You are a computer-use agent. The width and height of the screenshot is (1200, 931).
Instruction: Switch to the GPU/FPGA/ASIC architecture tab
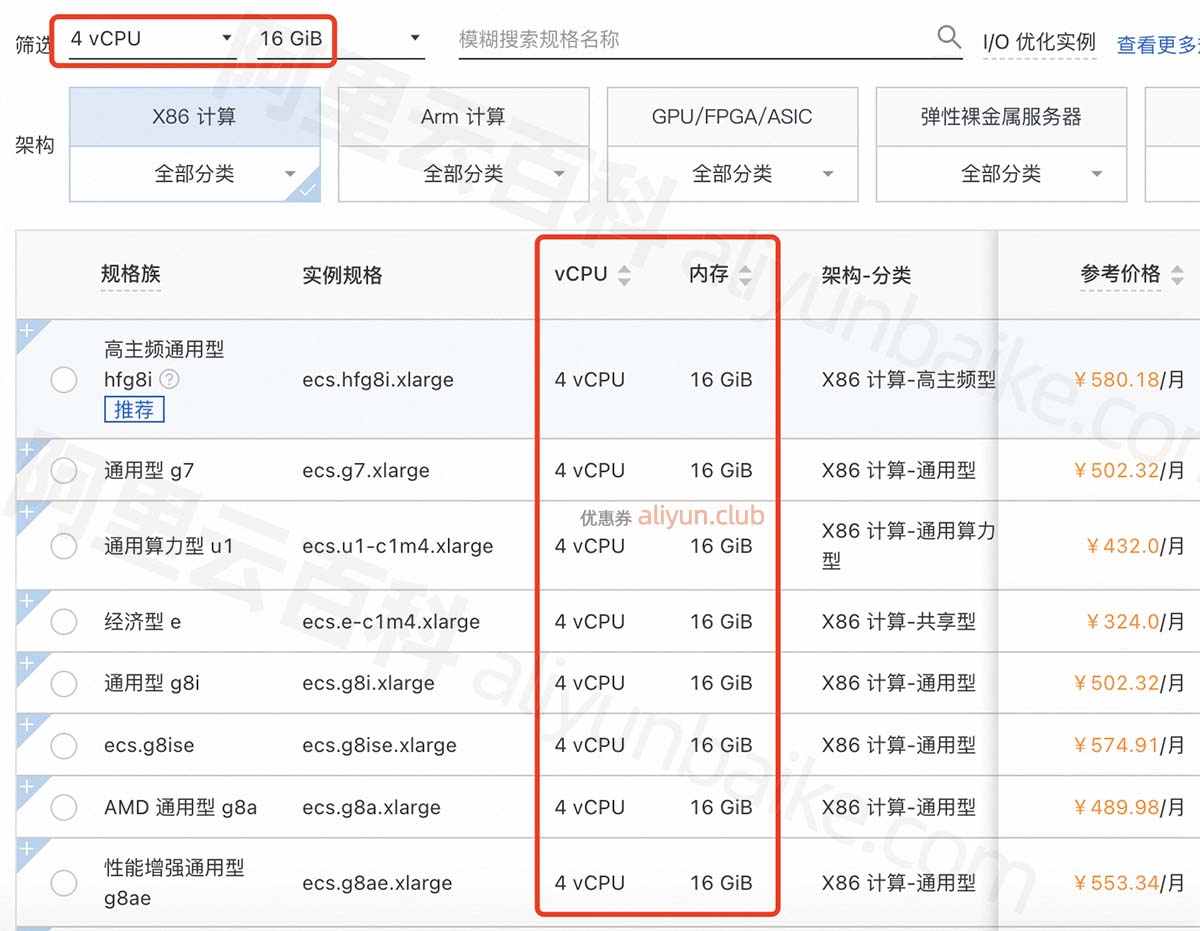(733, 117)
